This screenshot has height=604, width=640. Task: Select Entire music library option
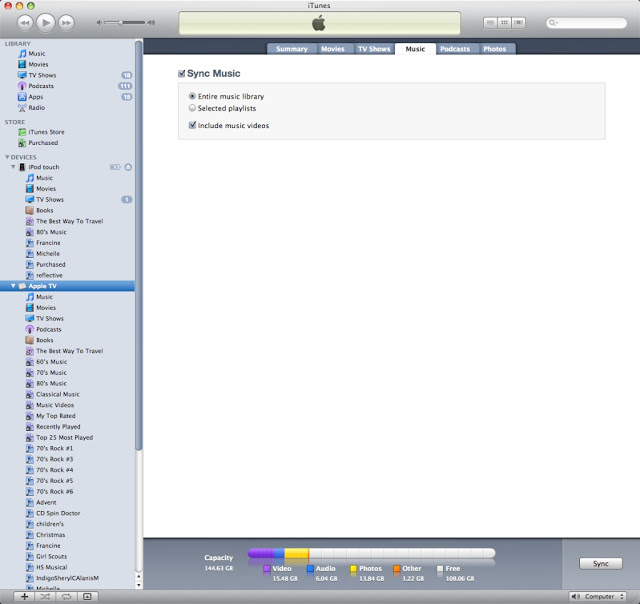point(192,96)
